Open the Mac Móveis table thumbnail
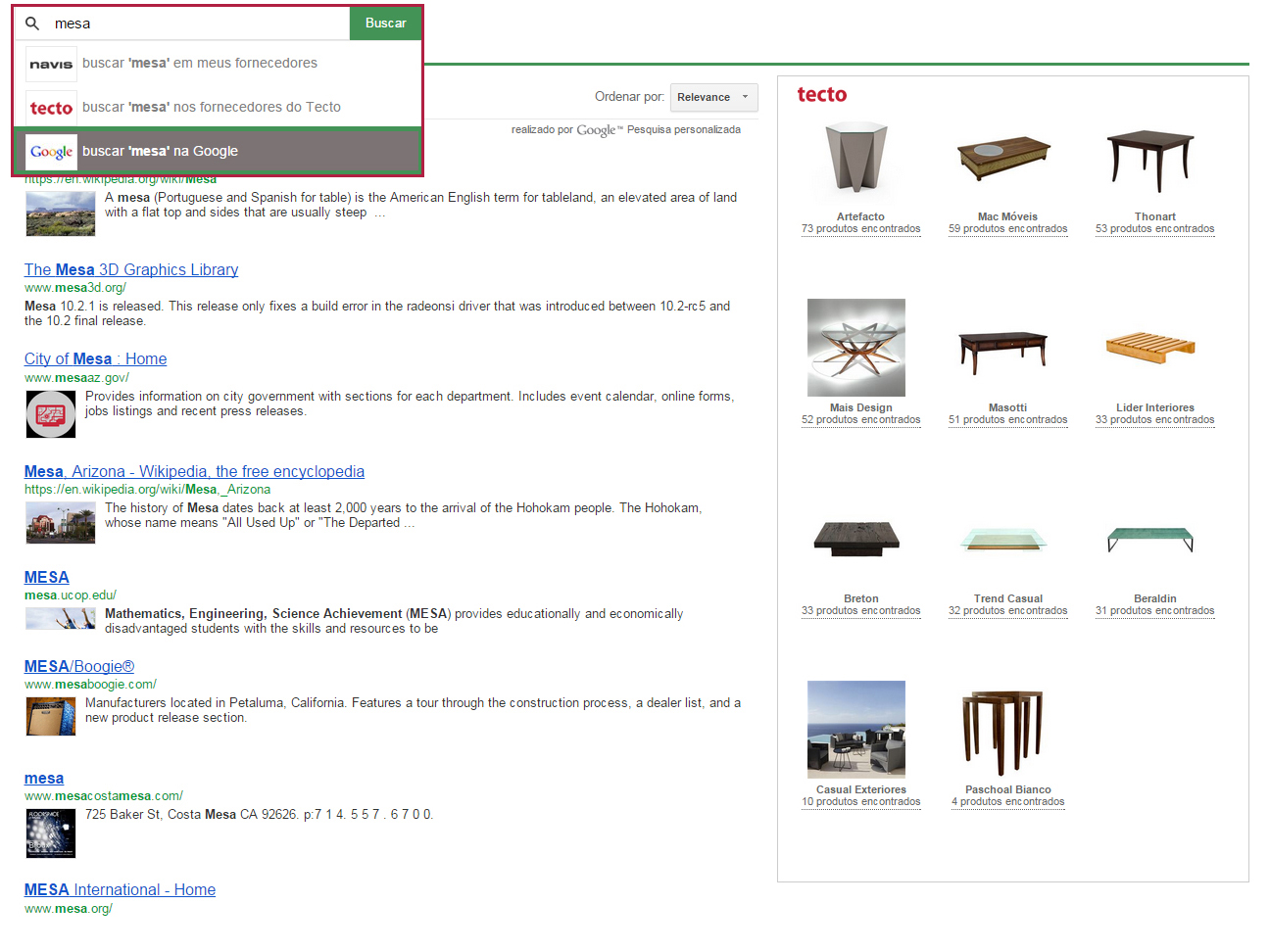This screenshot has height=952, width=1270. tap(1003, 158)
